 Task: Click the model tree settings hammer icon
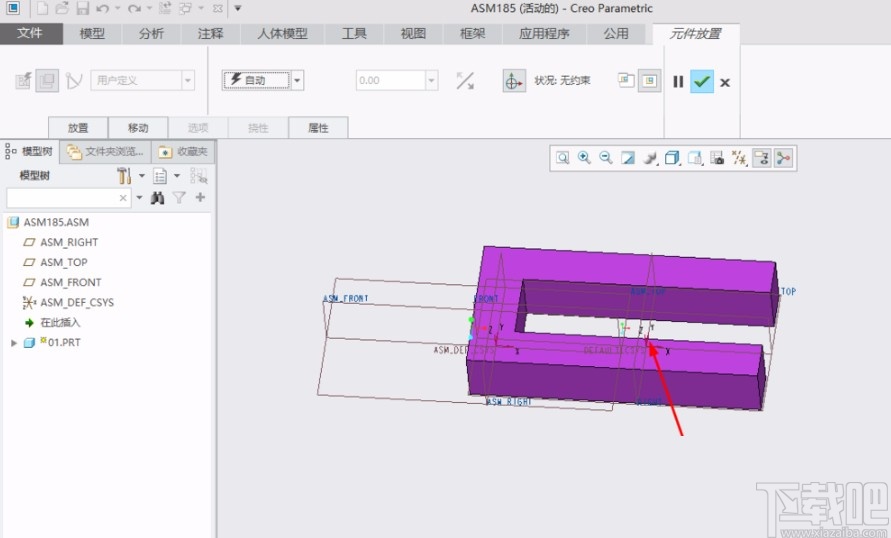click(x=124, y=176)
